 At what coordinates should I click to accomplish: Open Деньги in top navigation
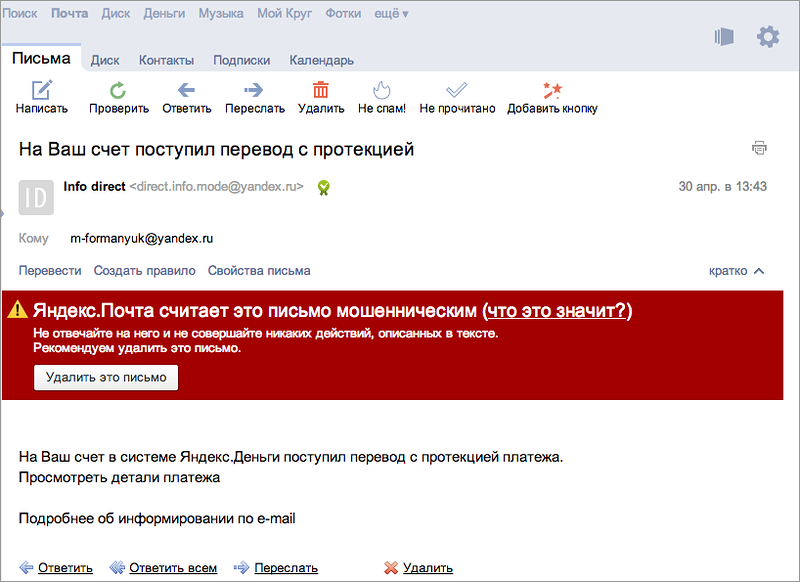[164, 13]
